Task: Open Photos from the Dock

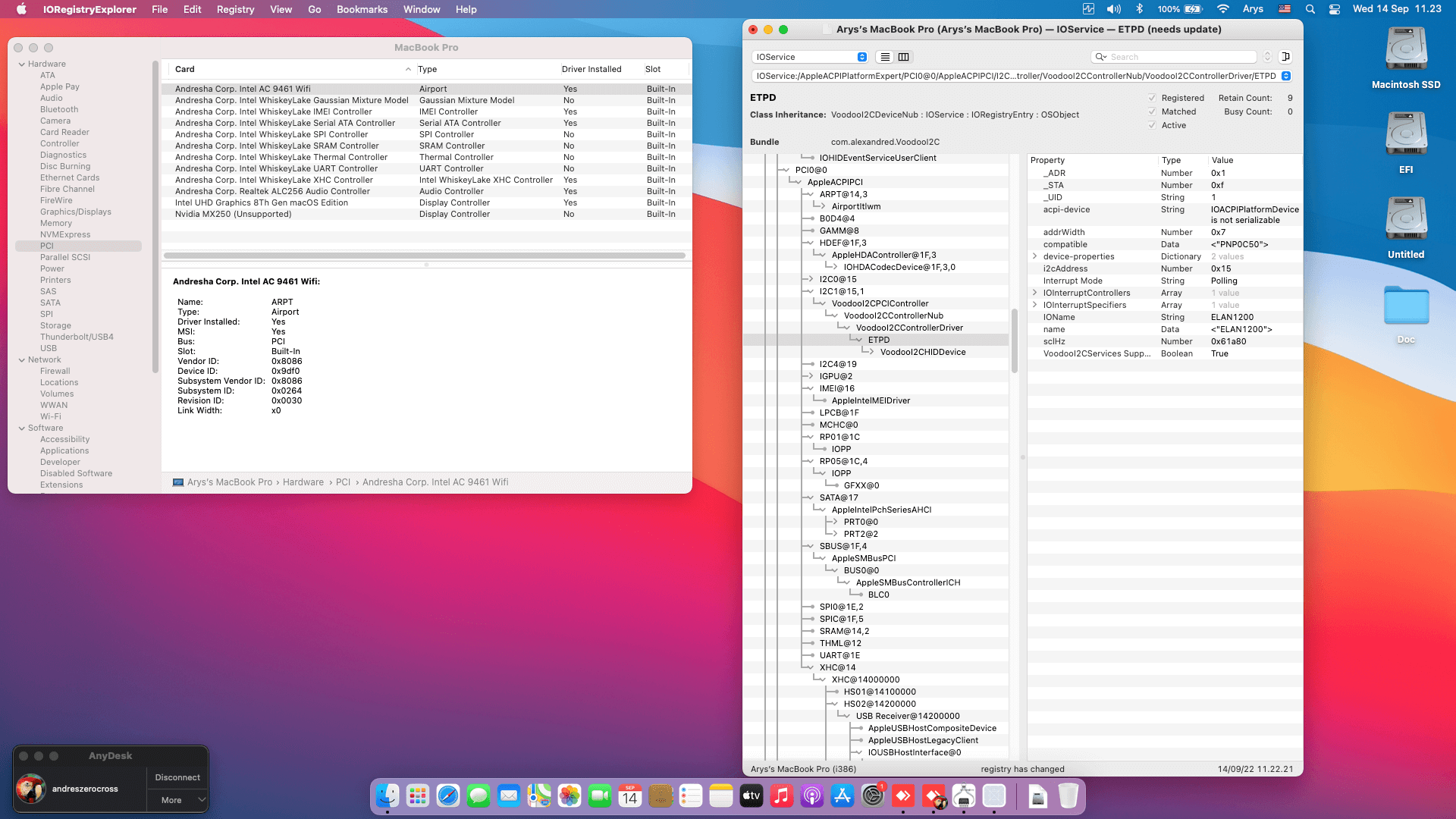Action: [570, 795]
